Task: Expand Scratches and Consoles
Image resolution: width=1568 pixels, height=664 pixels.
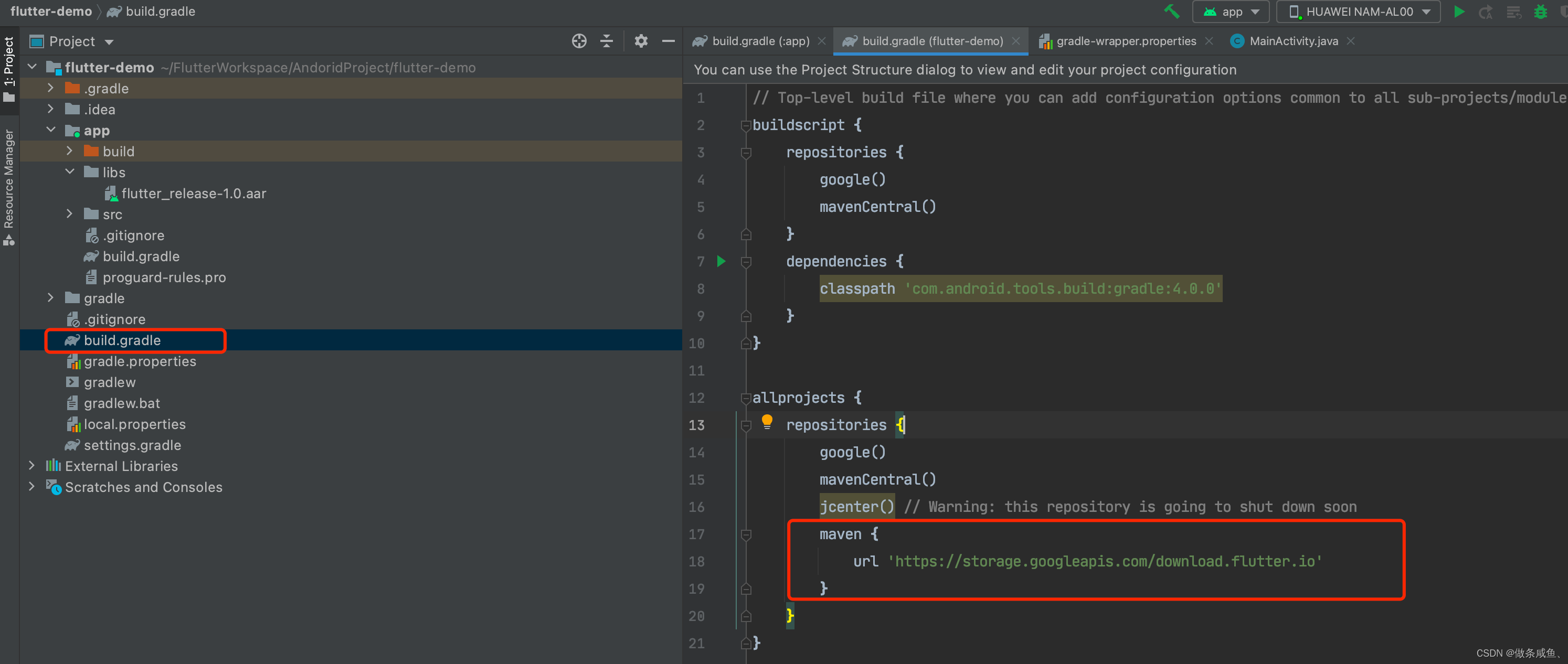Action: tap(31, 486)
